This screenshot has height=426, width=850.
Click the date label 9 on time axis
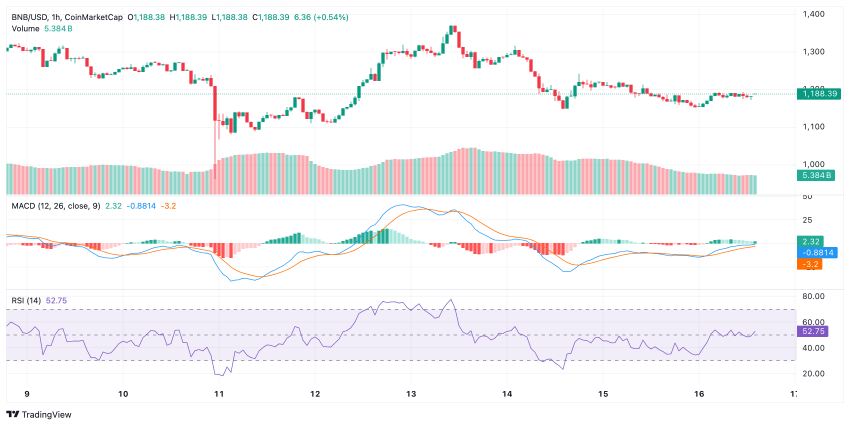point(26,394)
